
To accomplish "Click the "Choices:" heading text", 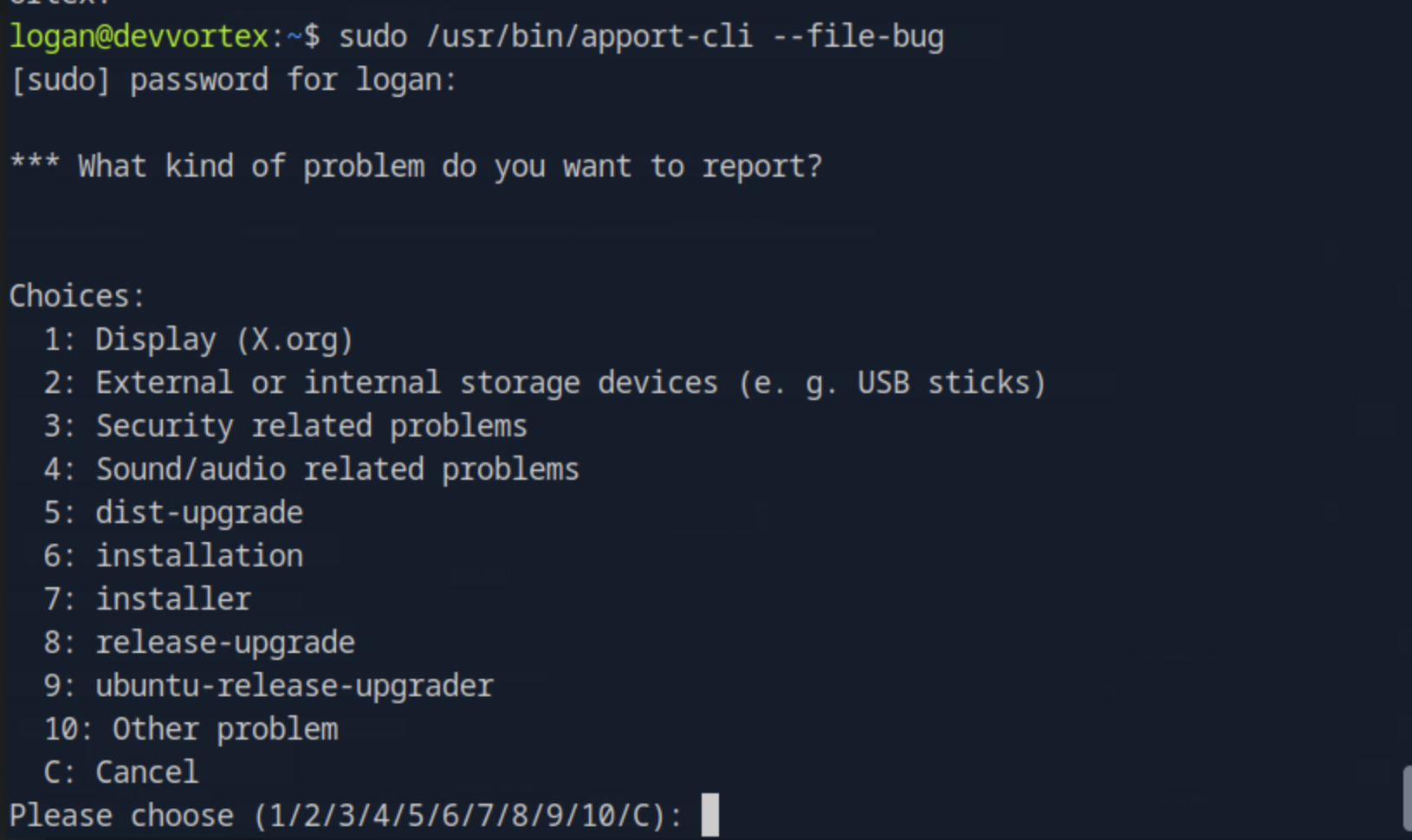I will pos(77,296).
